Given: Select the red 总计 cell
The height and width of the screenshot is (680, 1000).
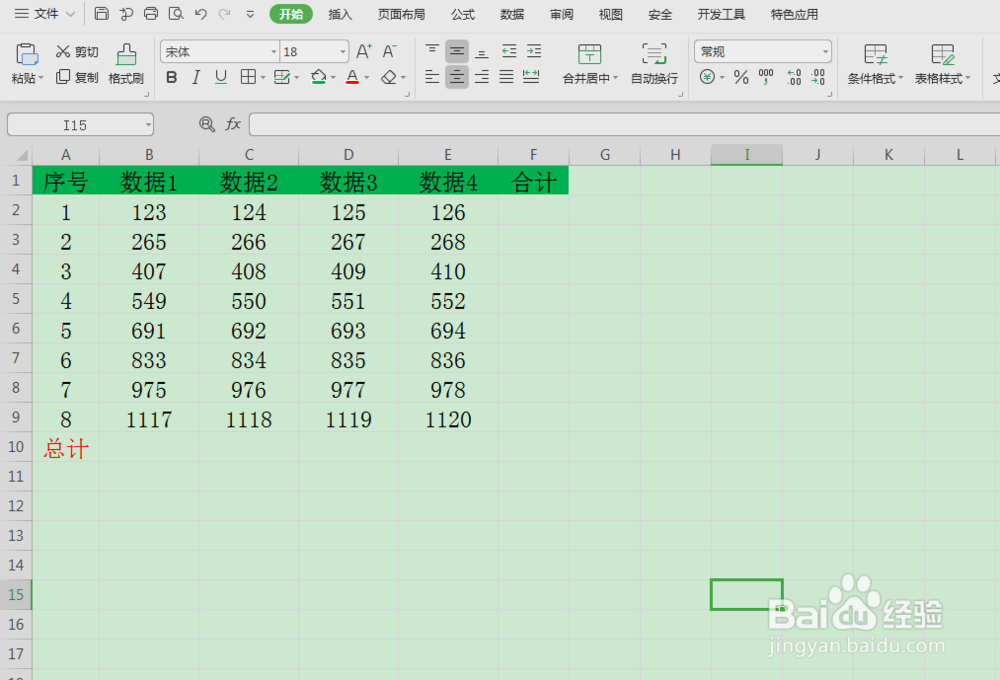Looking at the screenshot, I should pos(66,447).
